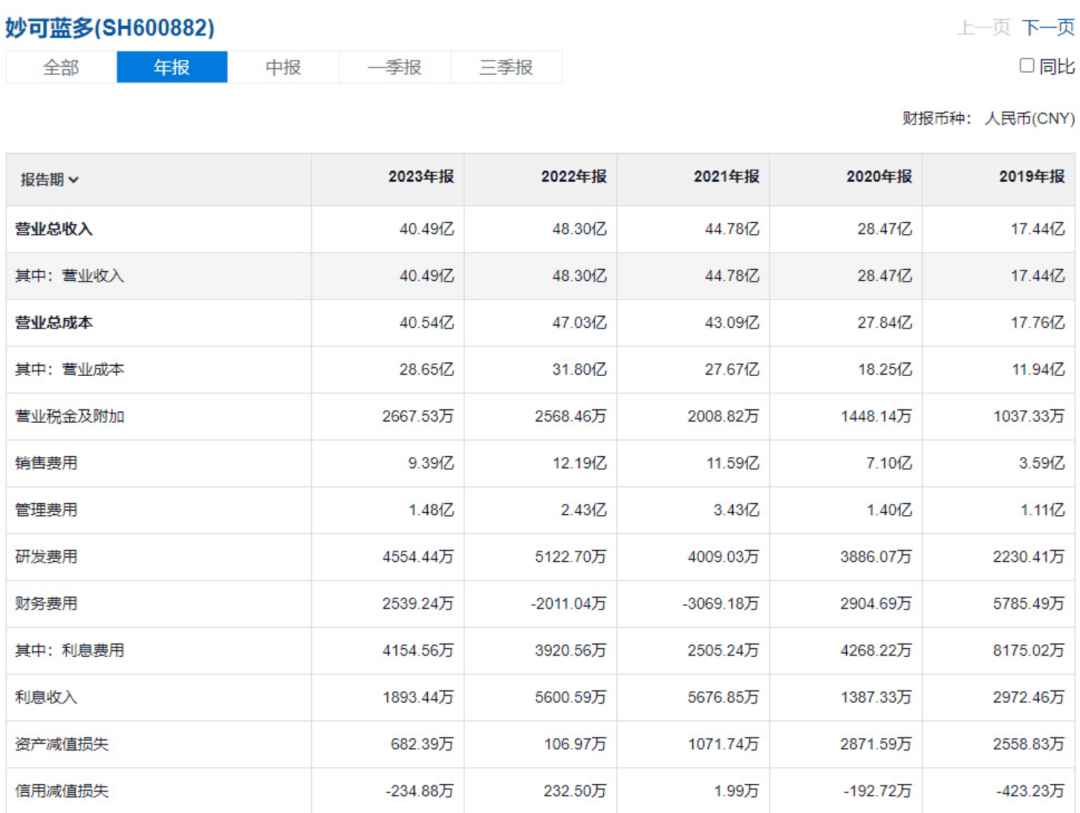Select the 2019年报 column header
This screenshot has width=1080, height=813.
(x=1032, y=176)
